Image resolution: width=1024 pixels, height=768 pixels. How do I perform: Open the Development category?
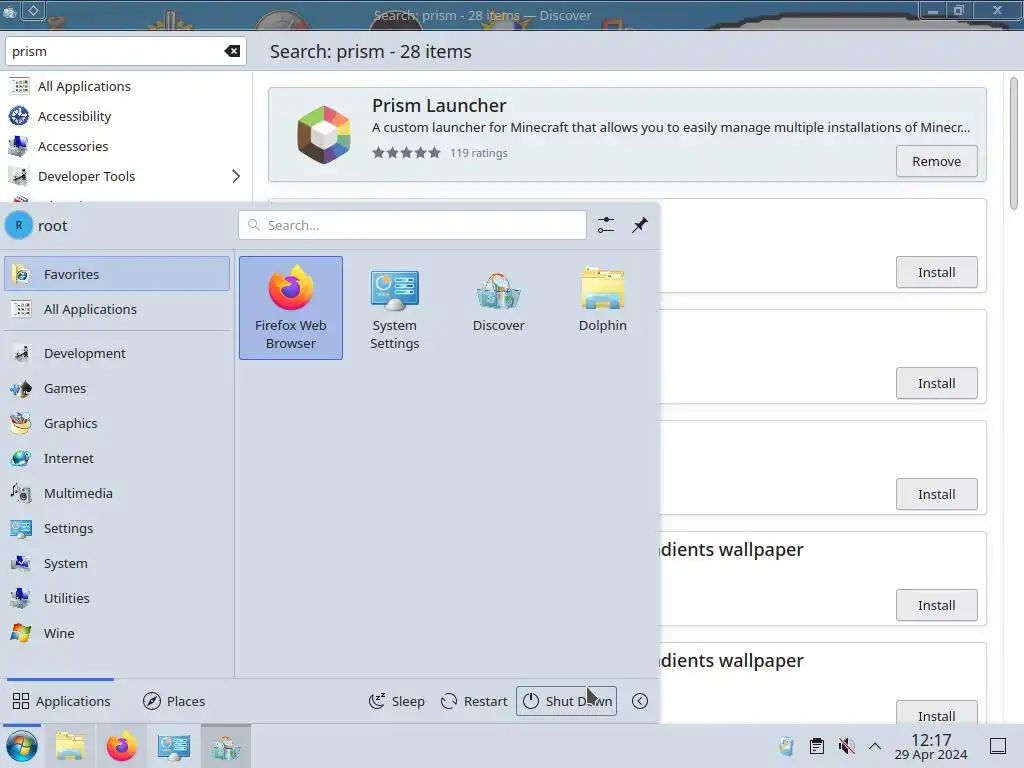tap(117, 353)
